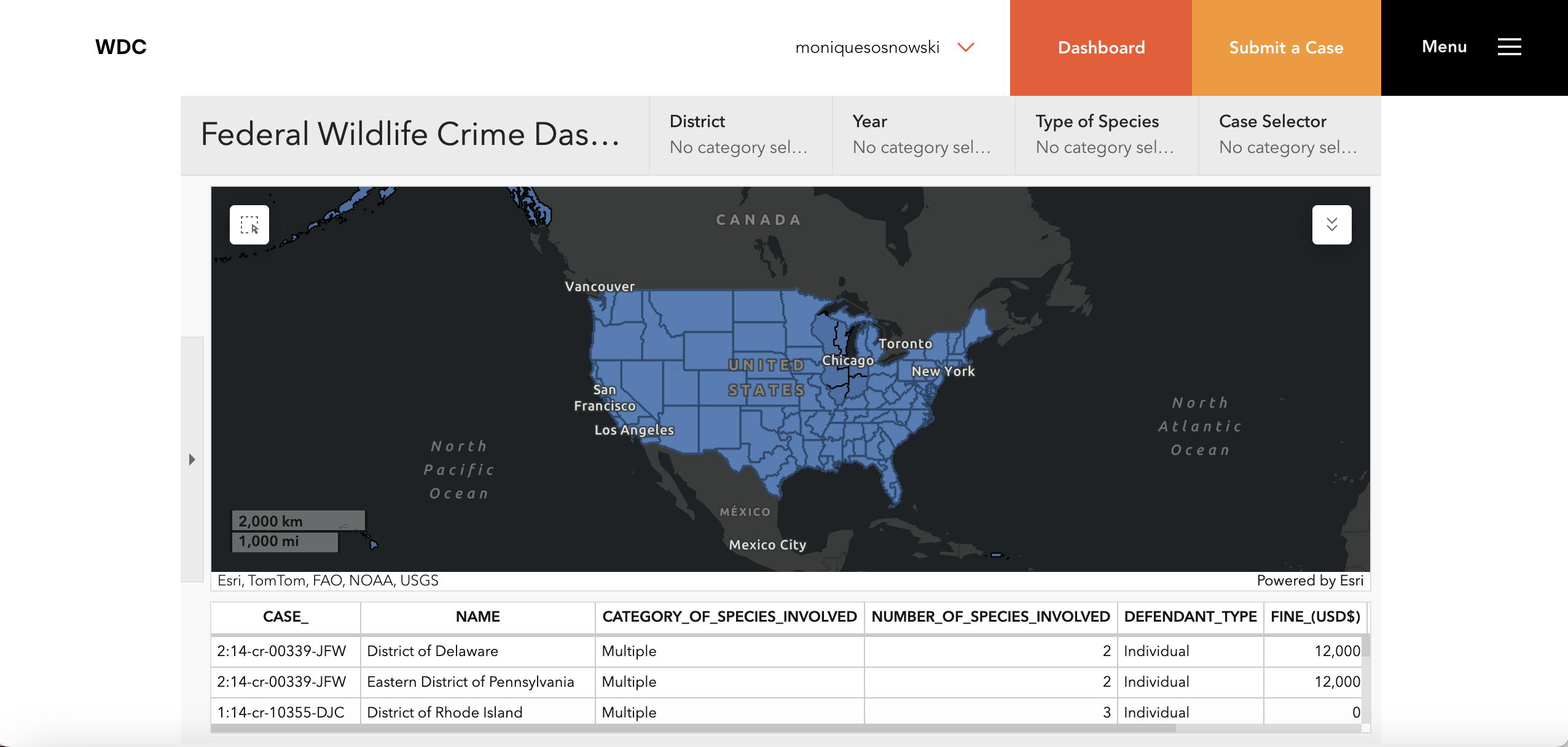This screenshot has width=1568, height=747.
Task: Open the Type of Species selector
Action: point(1106,135)
